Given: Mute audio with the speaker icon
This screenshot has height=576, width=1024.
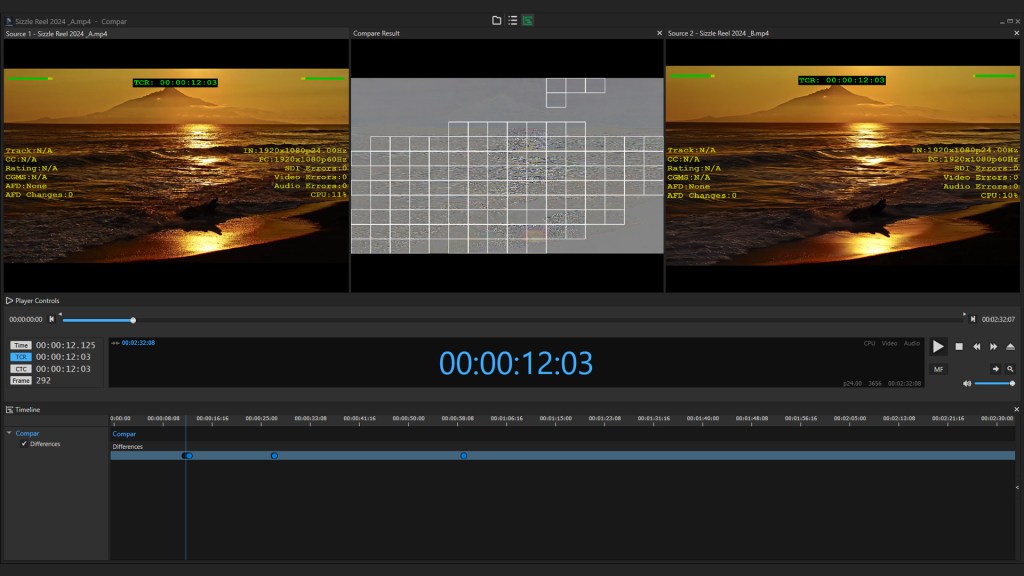Looking at the screenshot, I should pyautogui.click(x=968, y=383).
